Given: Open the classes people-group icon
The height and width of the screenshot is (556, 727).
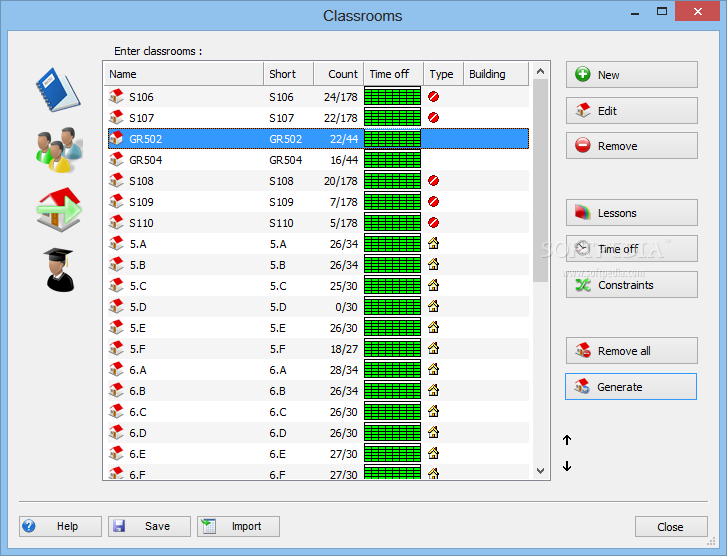Looking at the screenshot, I should 59,150.
